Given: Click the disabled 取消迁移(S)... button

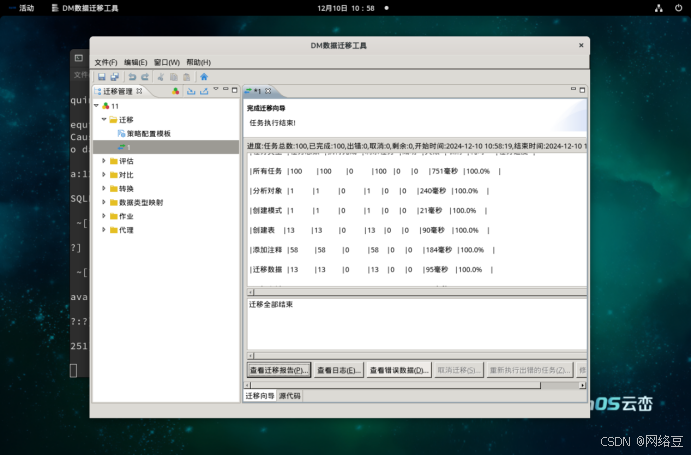Looking at the screenshot, I should click(x=459, y=370).
